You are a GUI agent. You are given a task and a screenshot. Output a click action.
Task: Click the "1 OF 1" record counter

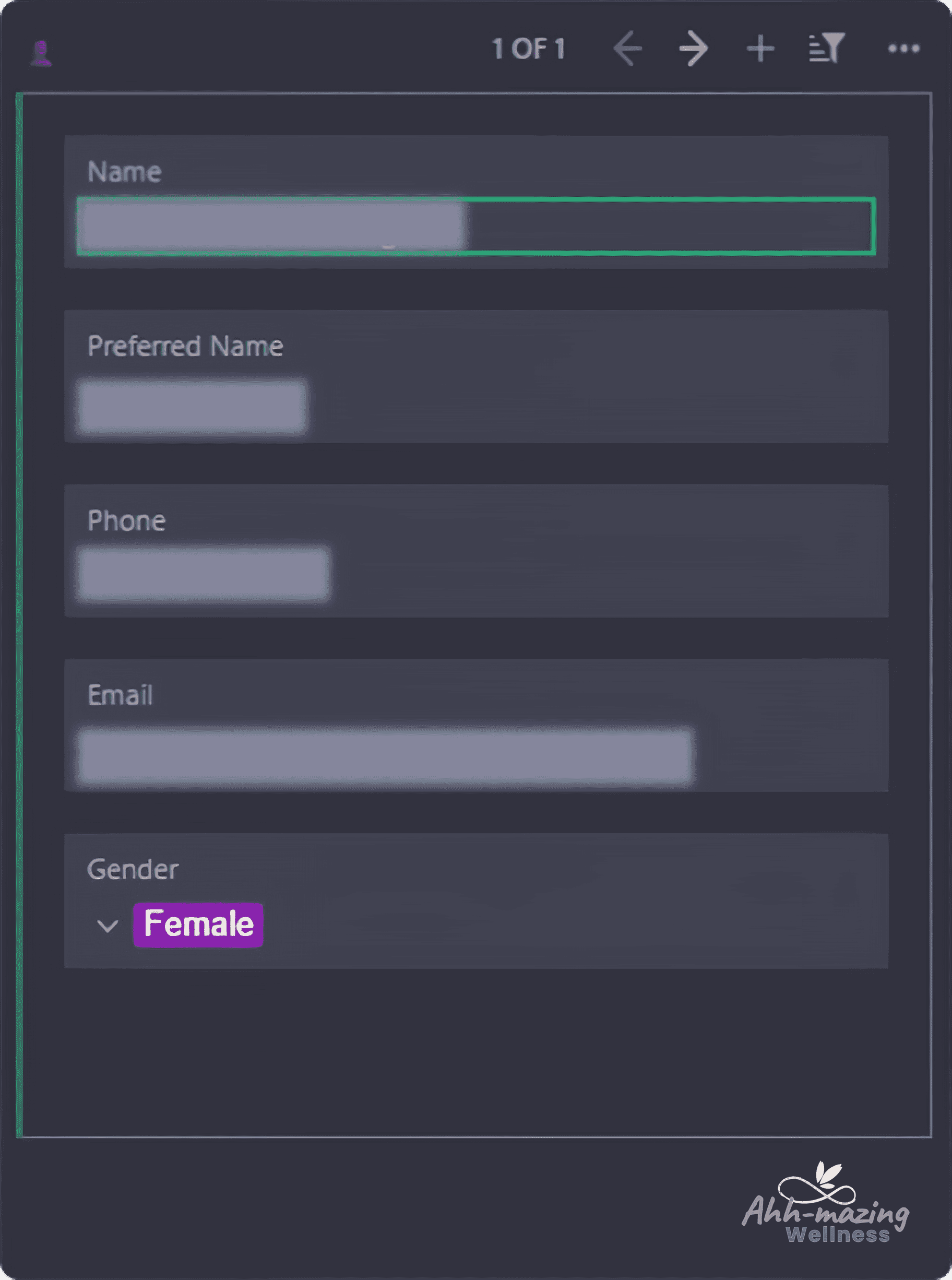tap(528, 49)
